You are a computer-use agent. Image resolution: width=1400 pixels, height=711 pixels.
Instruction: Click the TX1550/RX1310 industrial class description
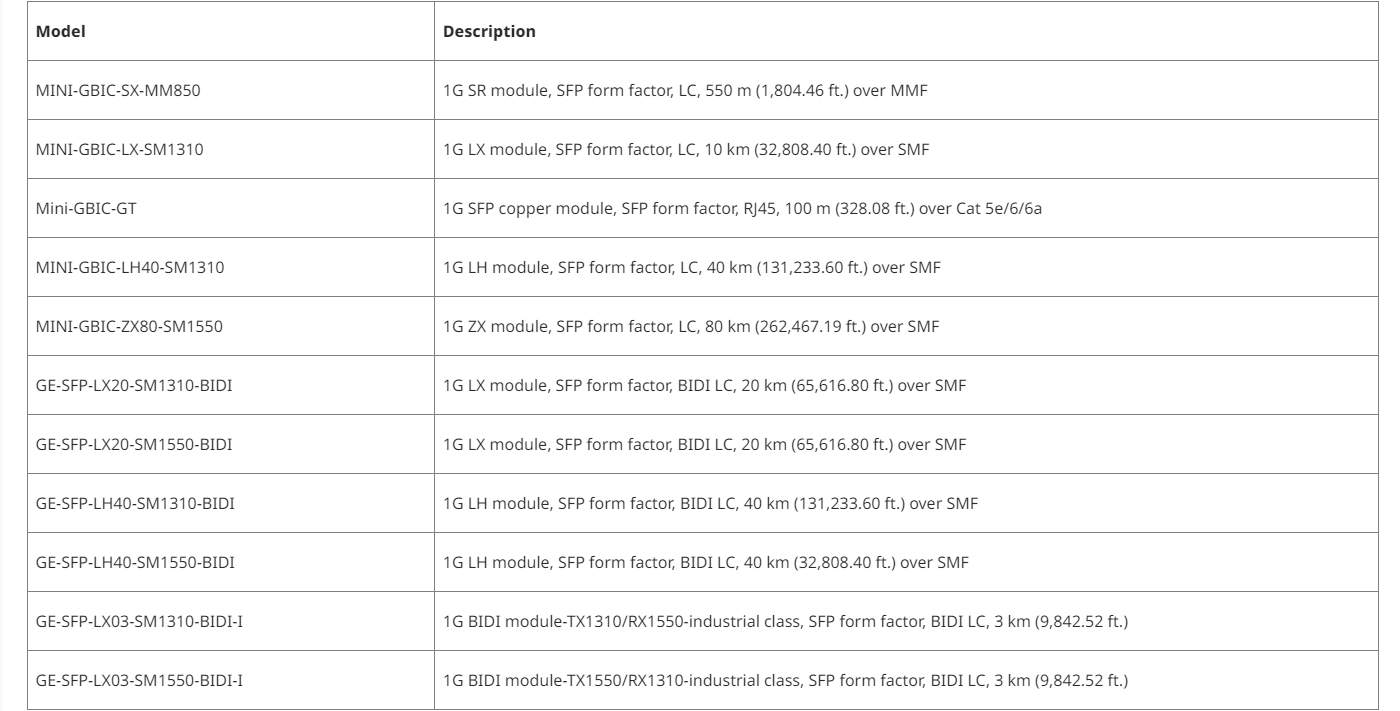[786, 680]
